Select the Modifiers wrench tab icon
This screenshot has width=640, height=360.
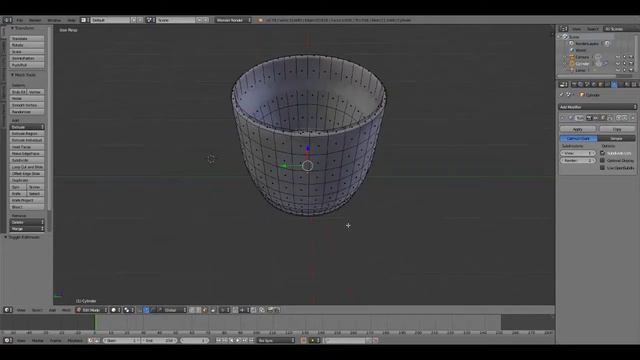point(614,84)
